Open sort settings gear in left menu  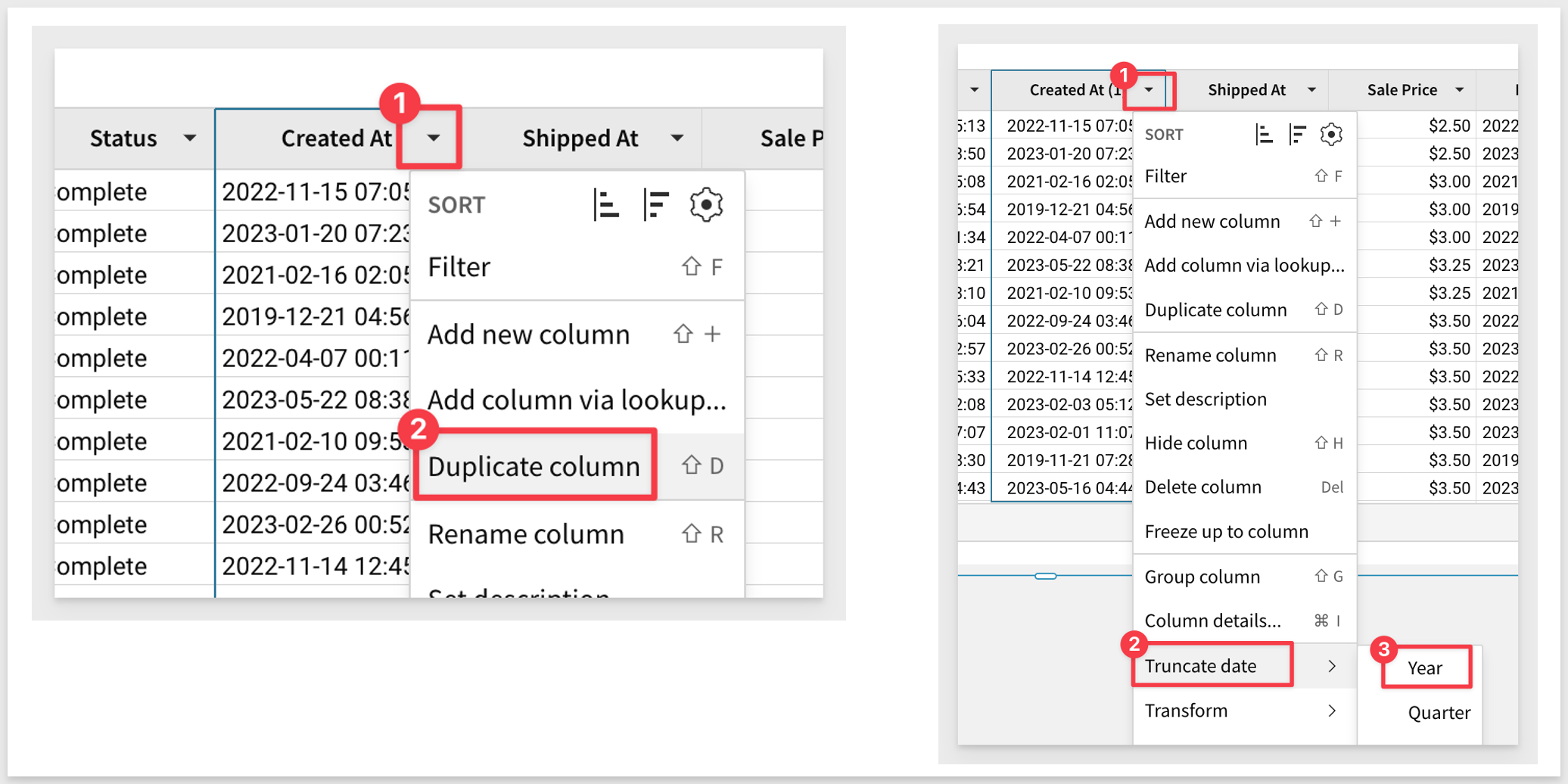(x=706, y=205)
